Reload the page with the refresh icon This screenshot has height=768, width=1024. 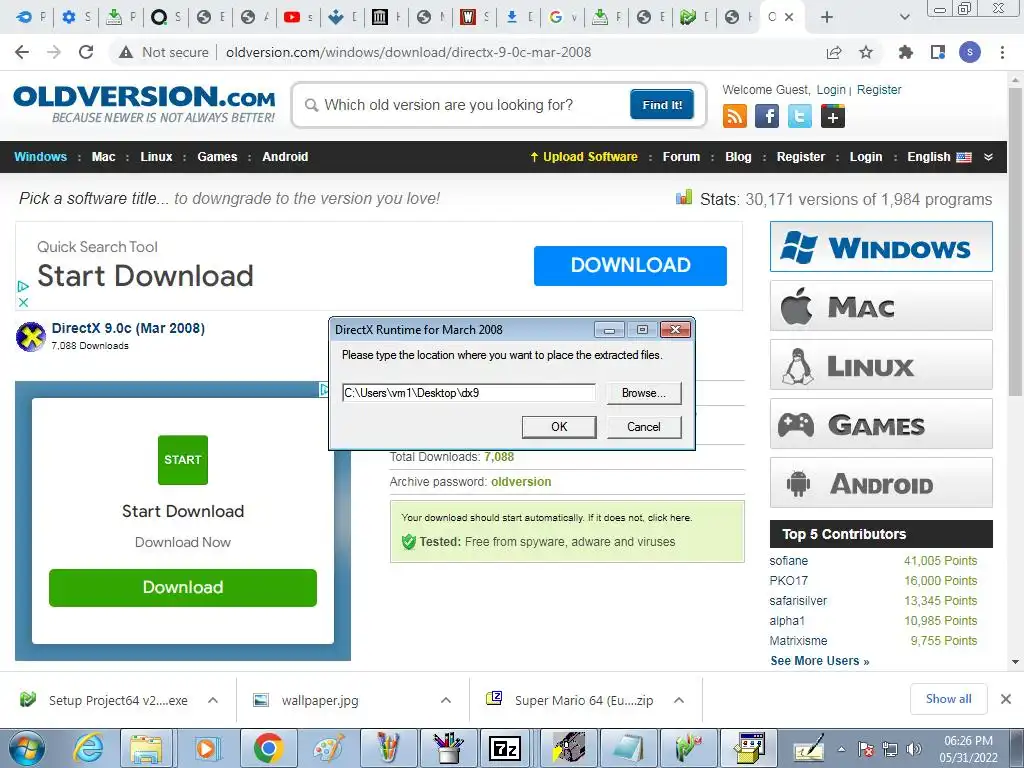pos(86,52)
